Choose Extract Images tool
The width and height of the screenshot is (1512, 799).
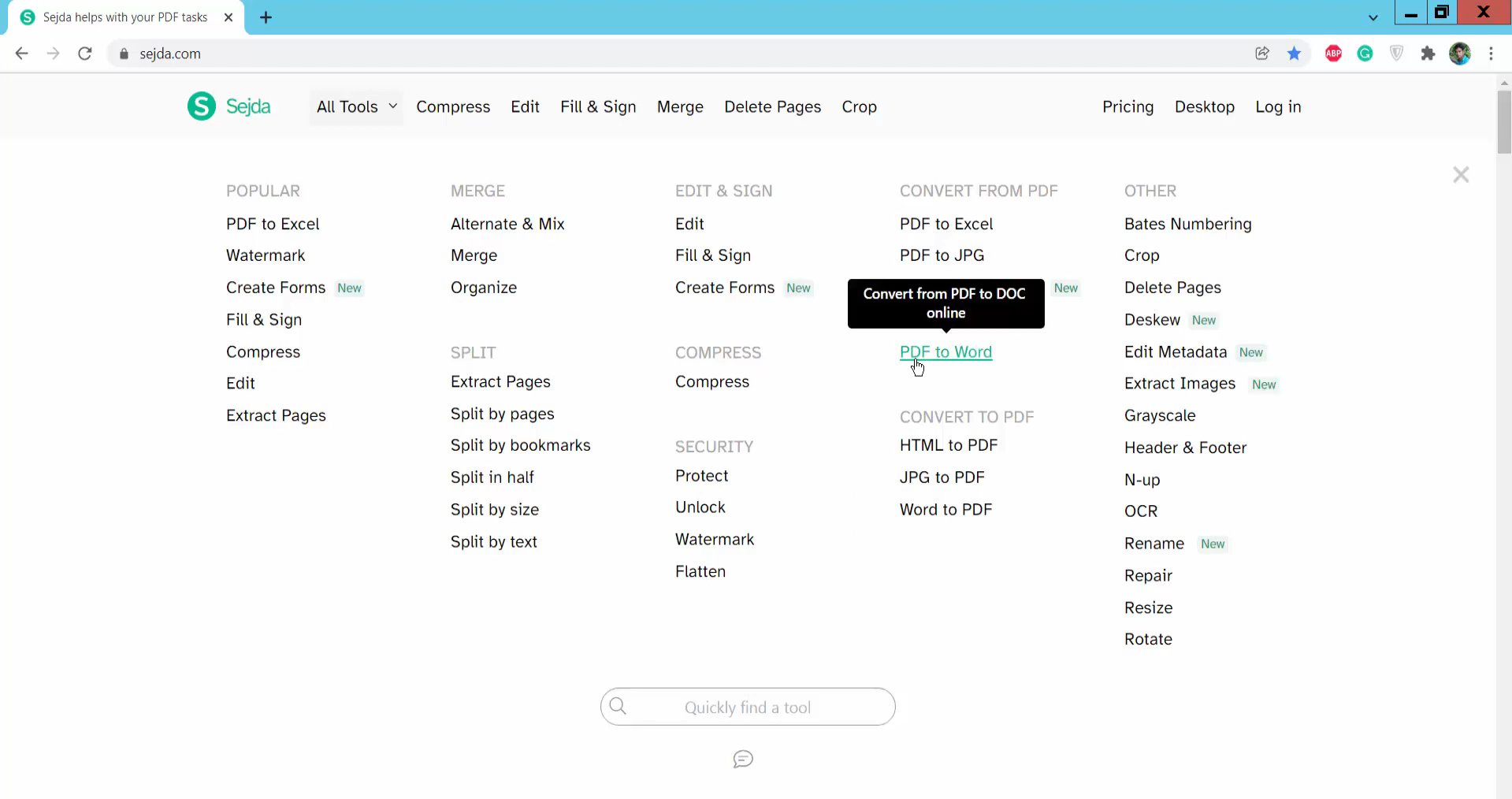pyautogui.click(x=1180, y=384)
